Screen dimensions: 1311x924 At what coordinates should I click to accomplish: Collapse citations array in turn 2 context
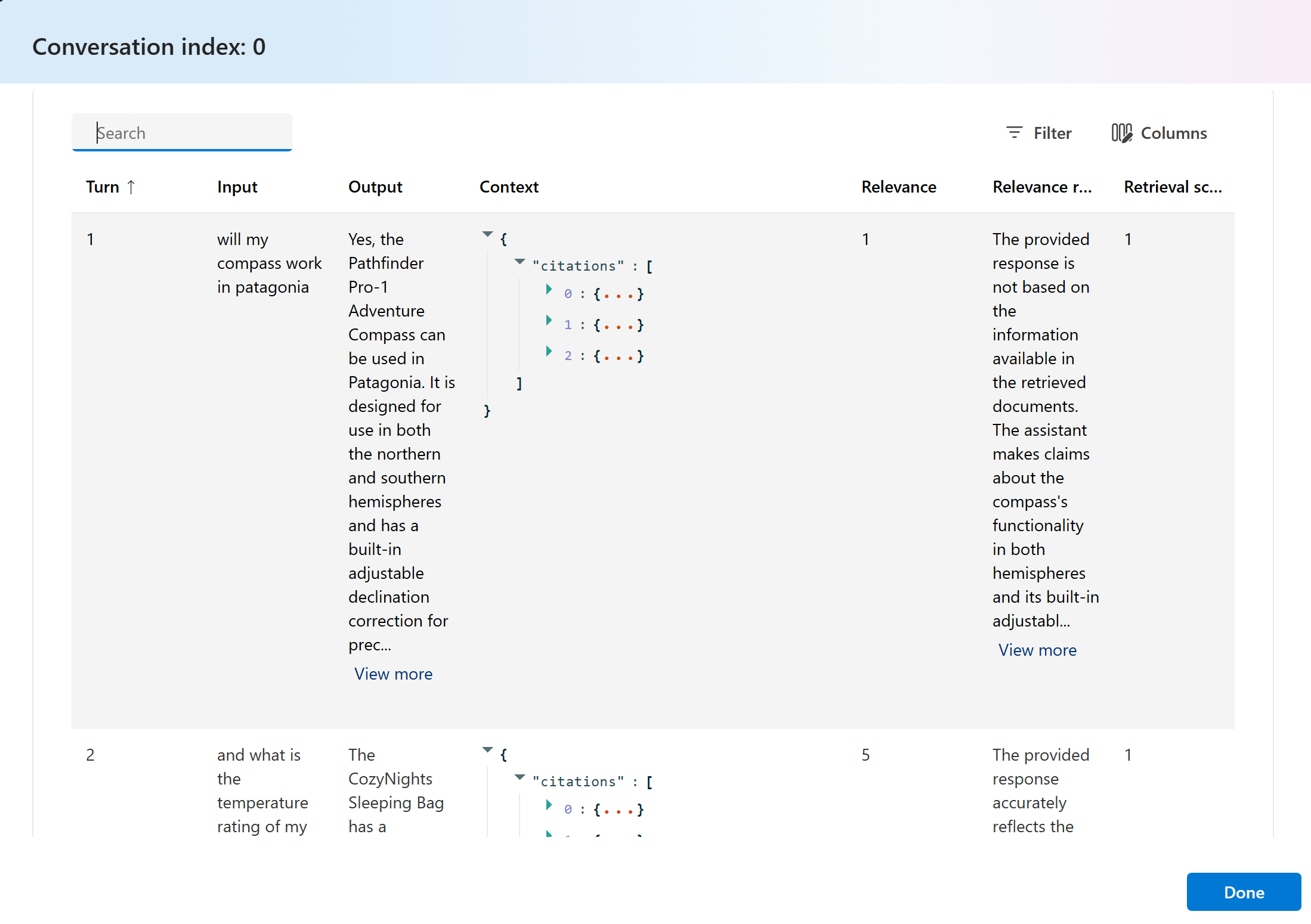[x=520, y=777]
